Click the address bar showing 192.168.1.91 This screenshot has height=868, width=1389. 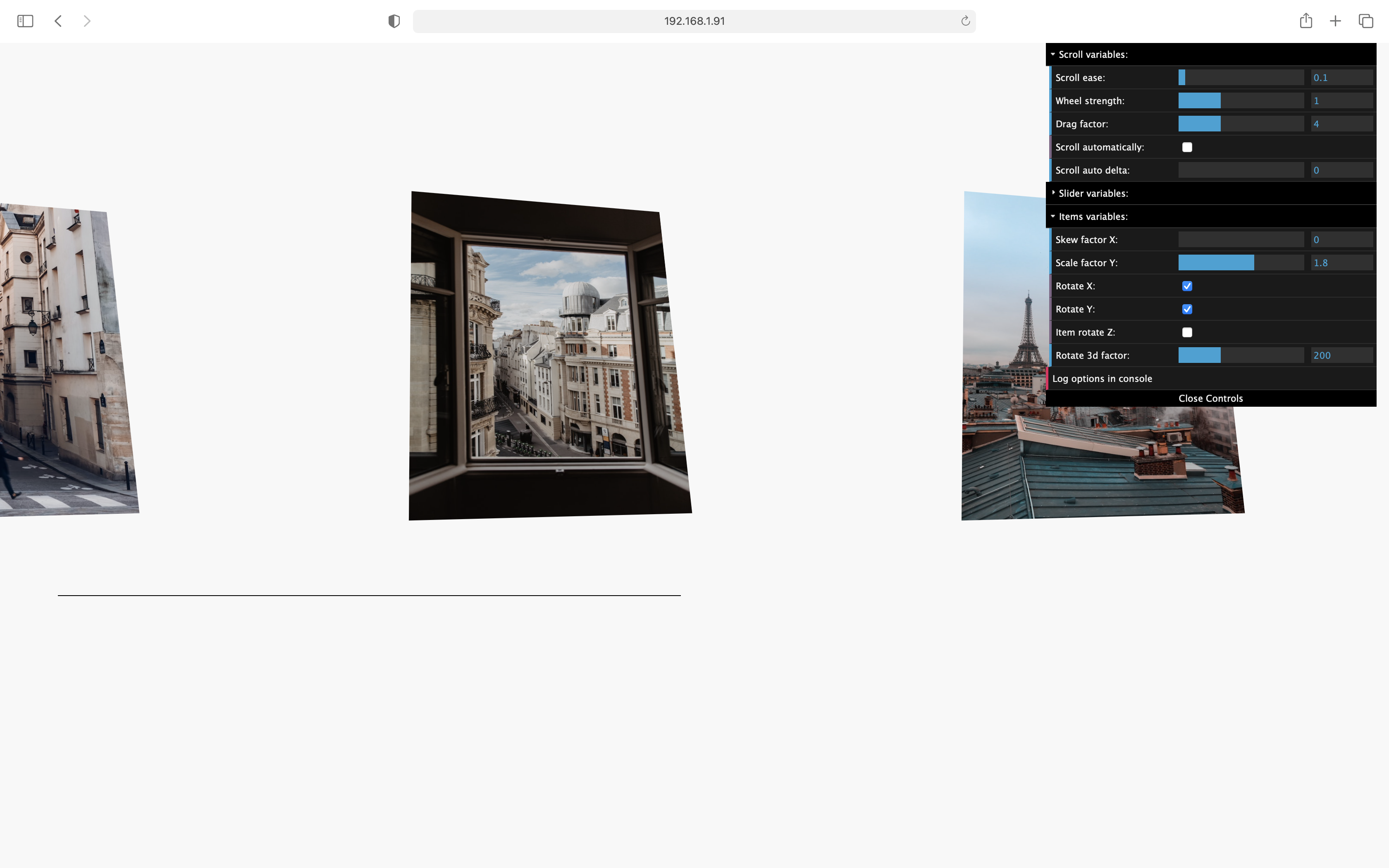694,21
